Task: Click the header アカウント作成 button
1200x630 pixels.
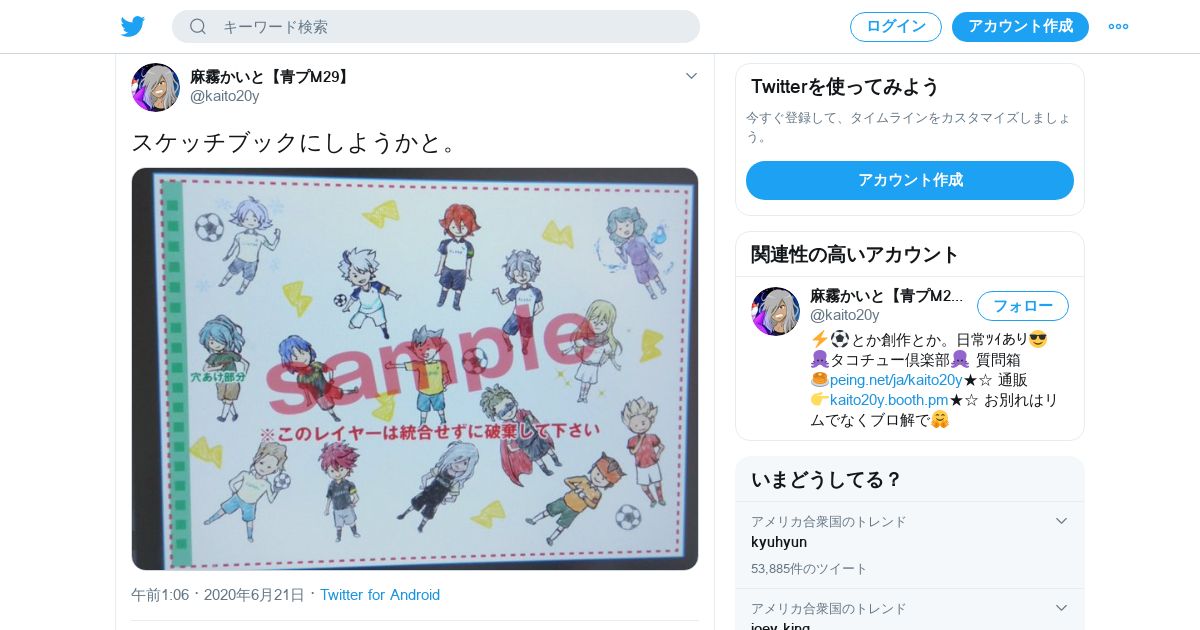Action: (x=1020, y=27)
